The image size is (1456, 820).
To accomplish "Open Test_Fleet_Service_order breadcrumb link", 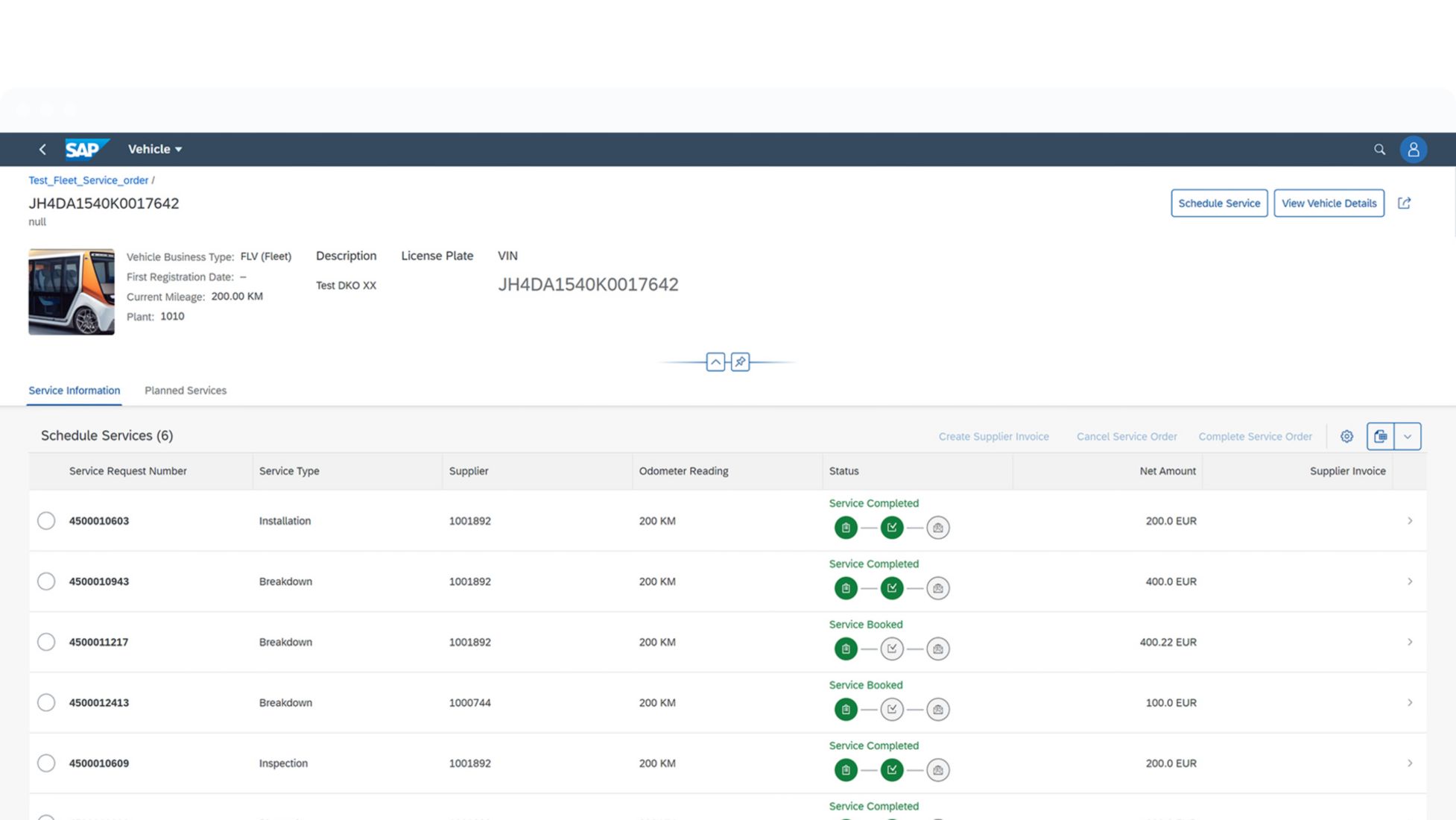I will coord(88,180).
